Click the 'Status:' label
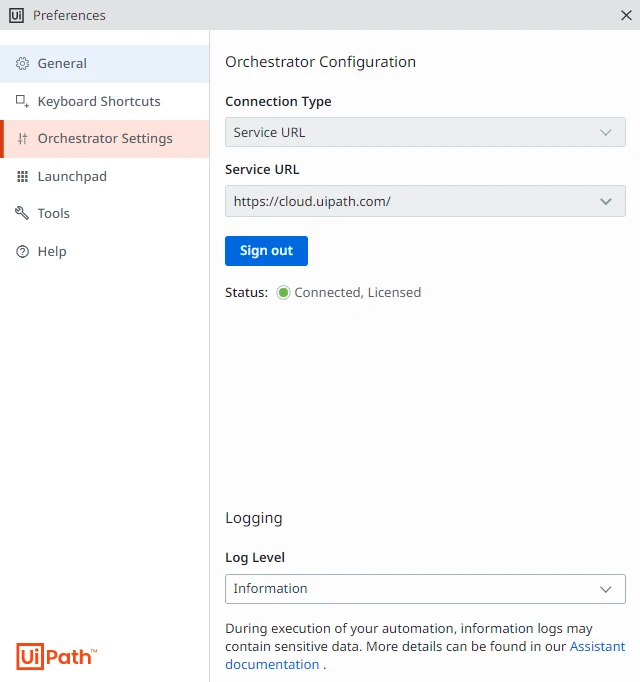 click(246, 292)
